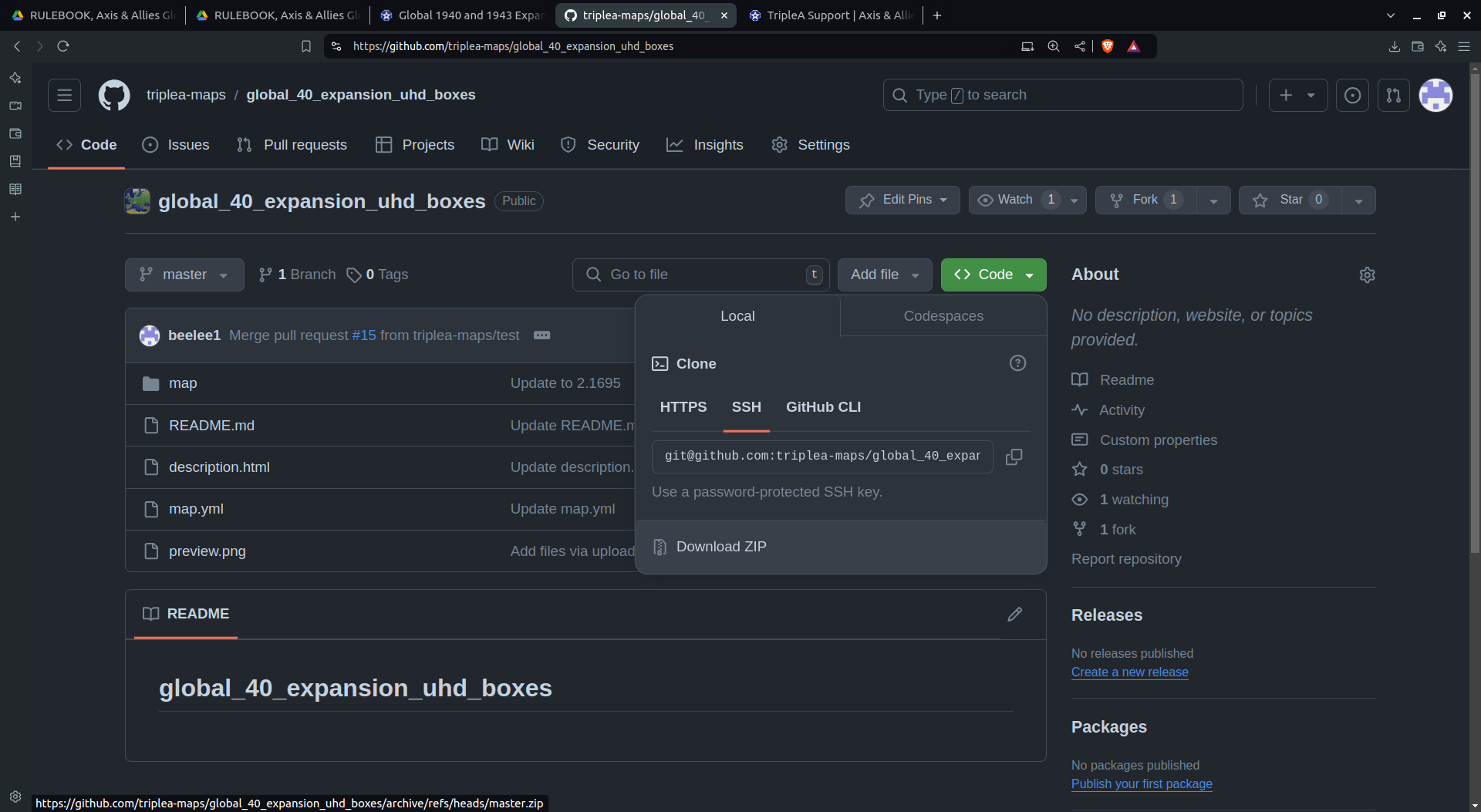This screenshot has width=1481, height=812.
Task: Select GitHub CLI clone method
Action: [823, 407]
